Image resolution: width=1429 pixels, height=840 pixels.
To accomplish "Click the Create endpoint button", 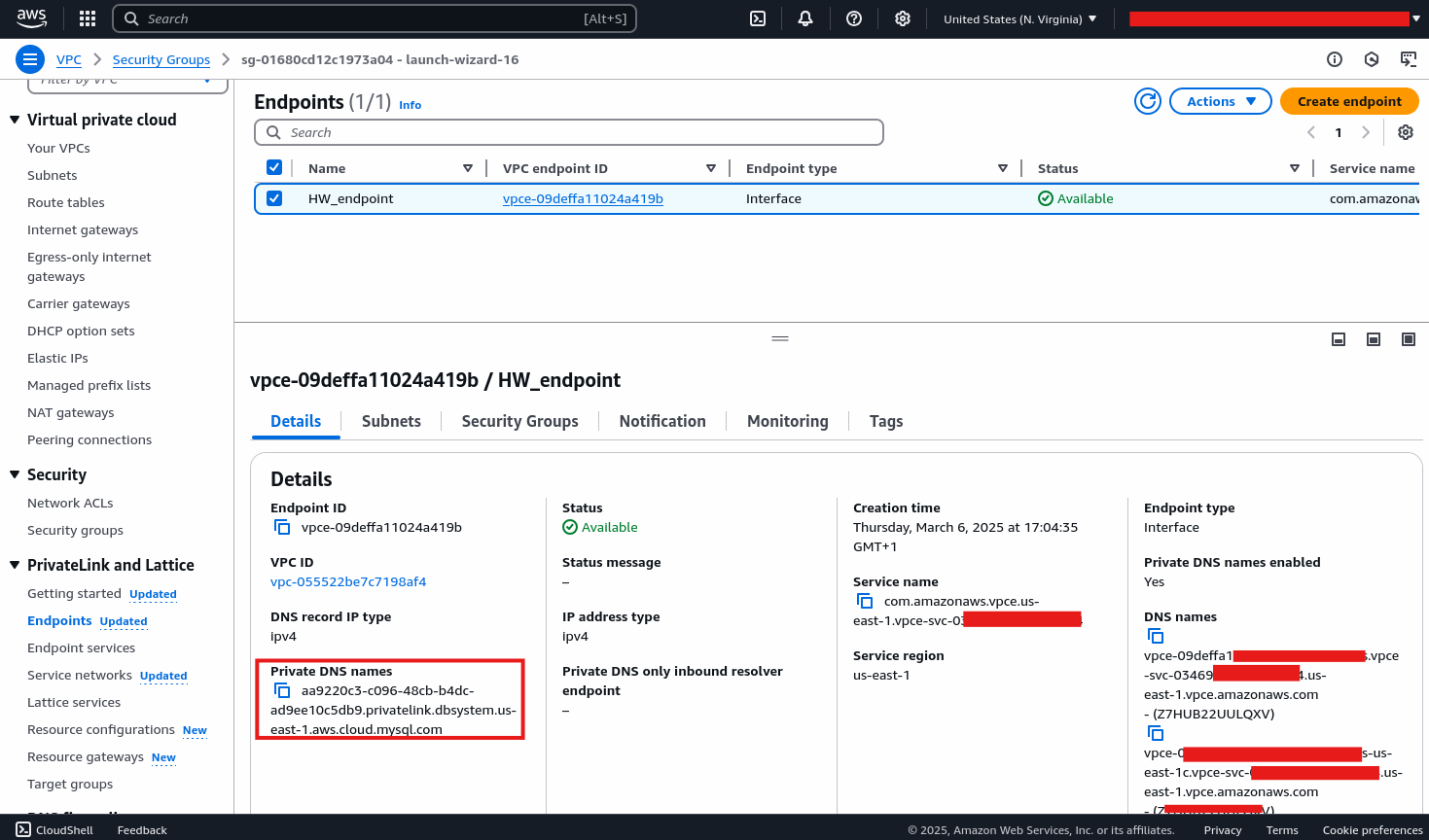I will pos(1349,100).
